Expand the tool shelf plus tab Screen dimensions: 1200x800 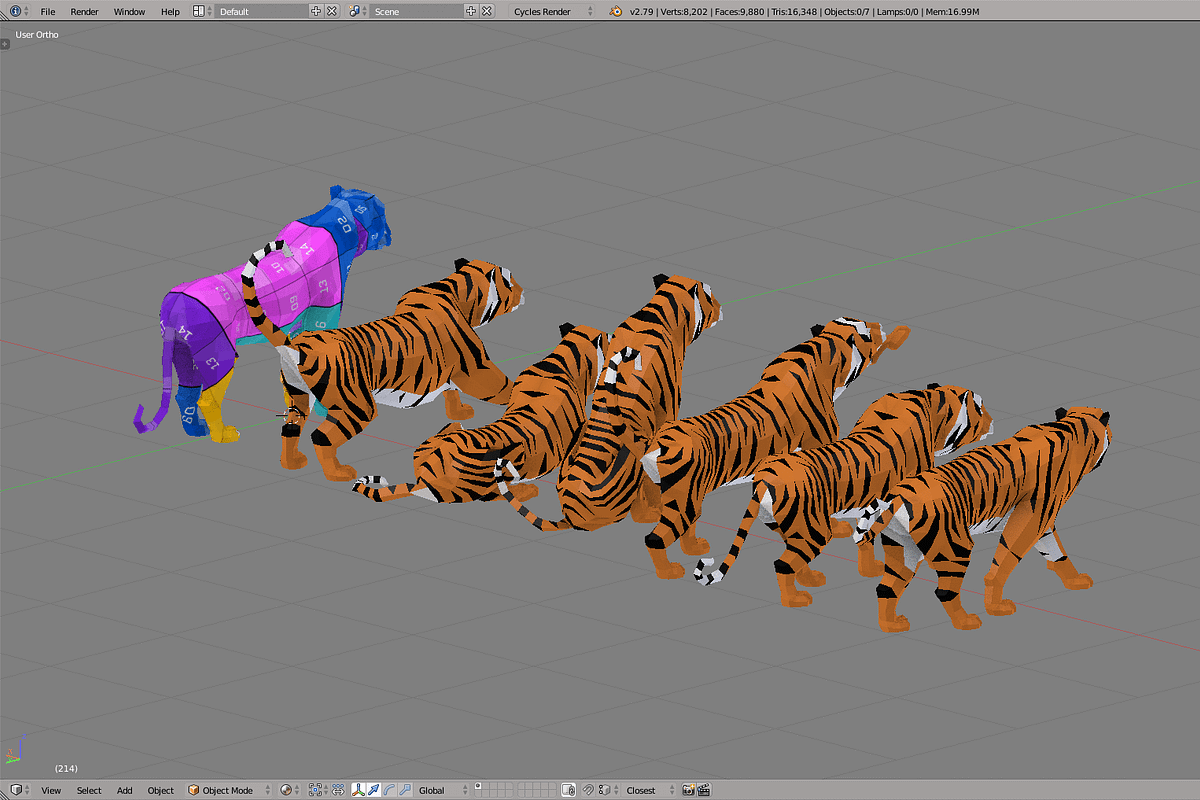click(x=5, y=43)
